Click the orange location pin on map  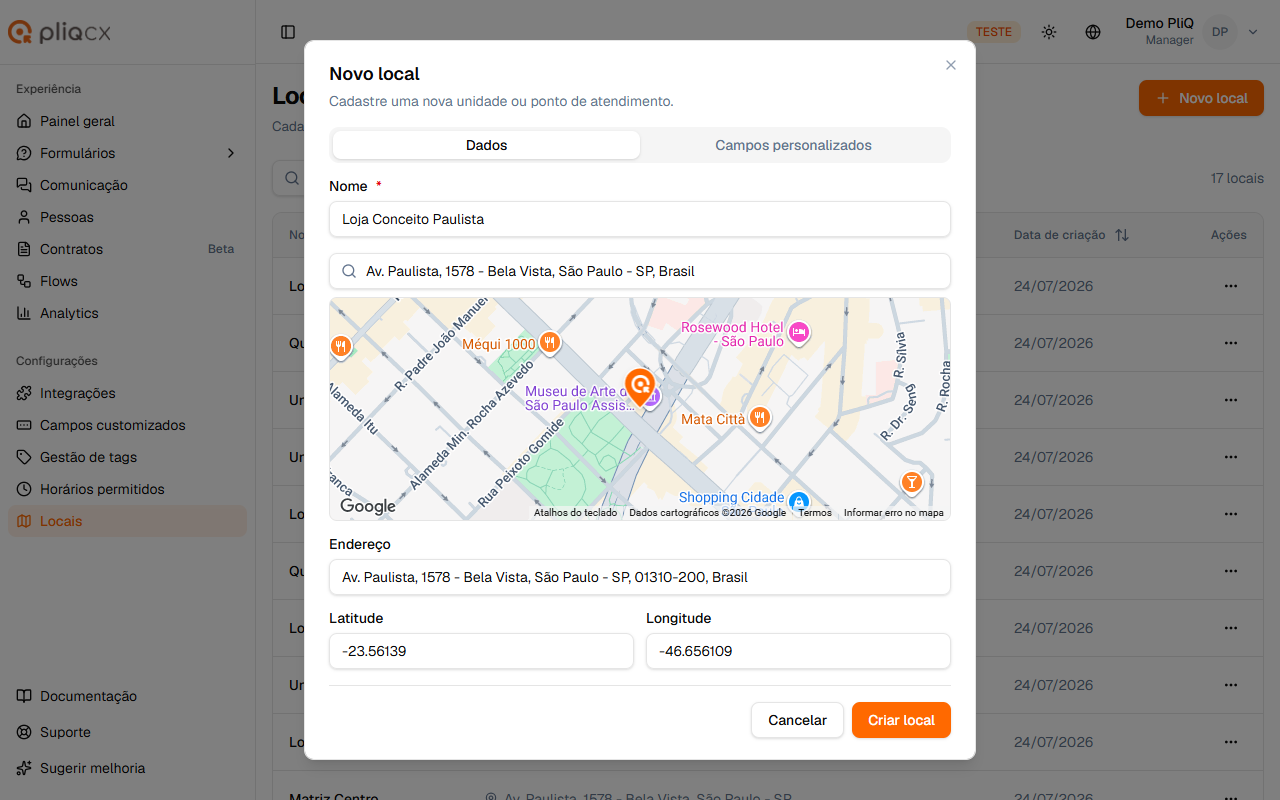(639, 386)
